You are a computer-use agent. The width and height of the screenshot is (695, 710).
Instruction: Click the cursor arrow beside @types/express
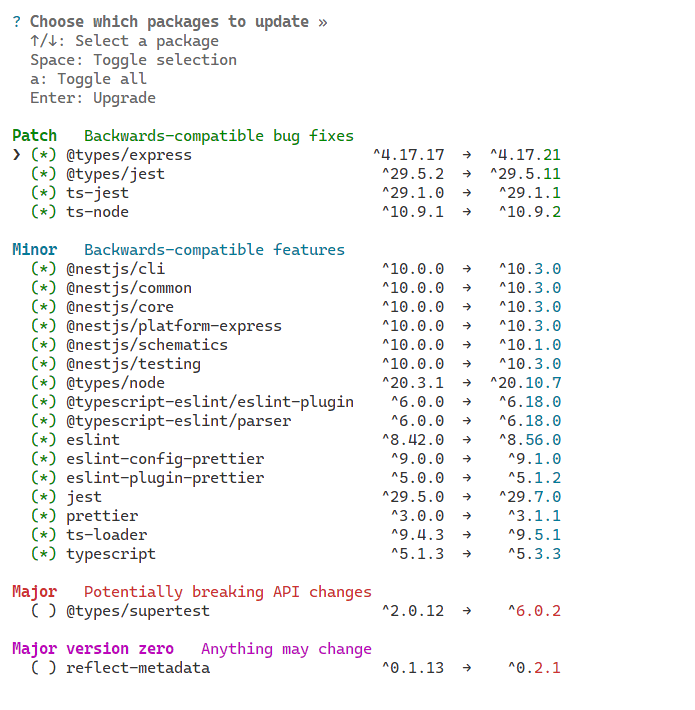click(16, 155)
